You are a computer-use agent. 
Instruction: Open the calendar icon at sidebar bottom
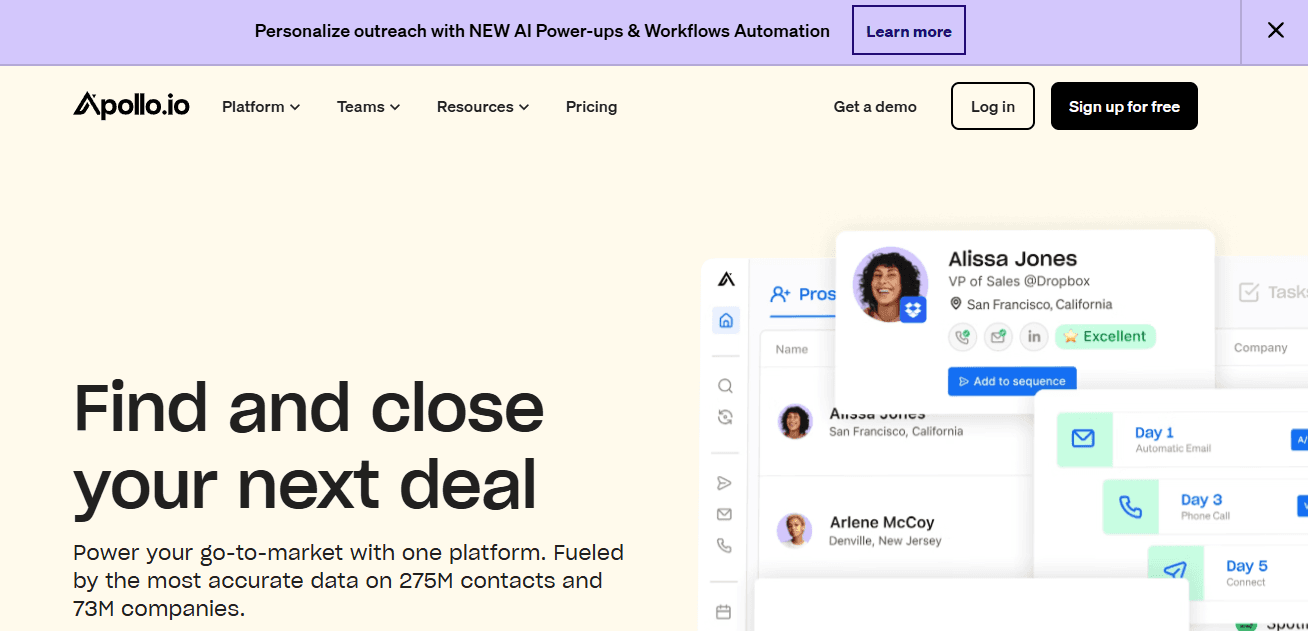(x=725, y=609)
